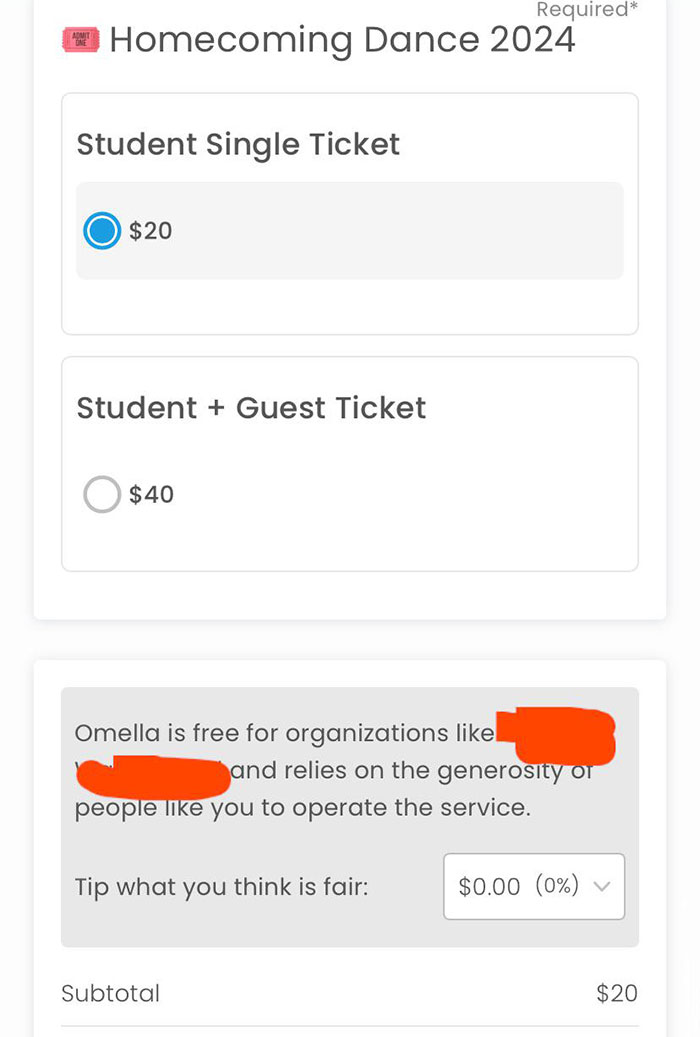Expand the tip percentage options list
This screenshot has height=1037, width=700.
pyautogui.click(x=533, y=886)
